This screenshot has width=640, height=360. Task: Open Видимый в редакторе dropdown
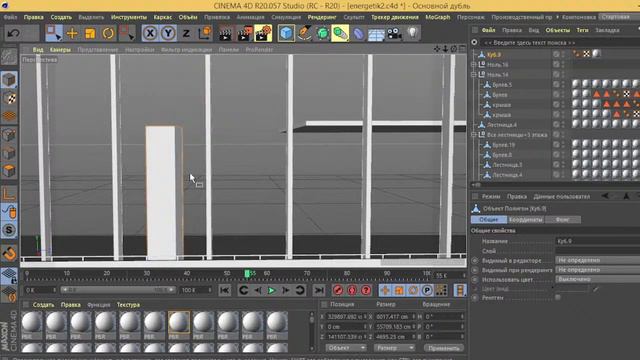click(597, 260)
